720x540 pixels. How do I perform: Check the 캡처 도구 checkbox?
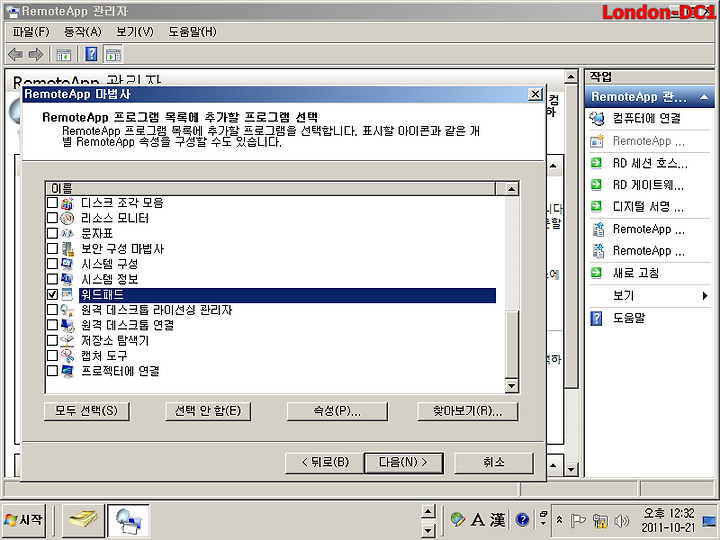[x=52, y=355]
